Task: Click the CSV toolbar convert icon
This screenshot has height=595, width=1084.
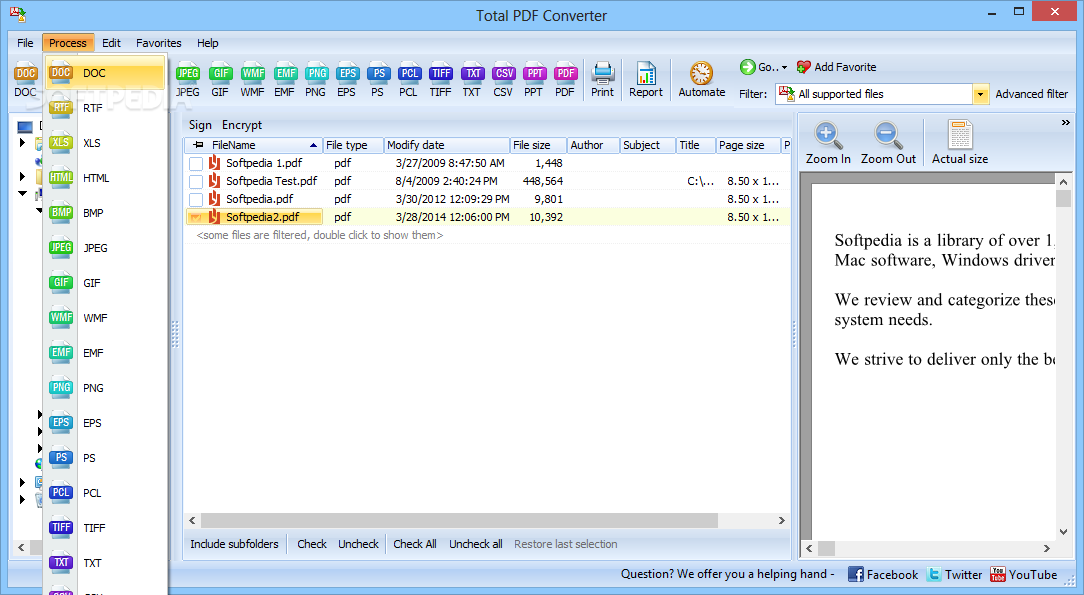Action: click(x=503, y=81)
